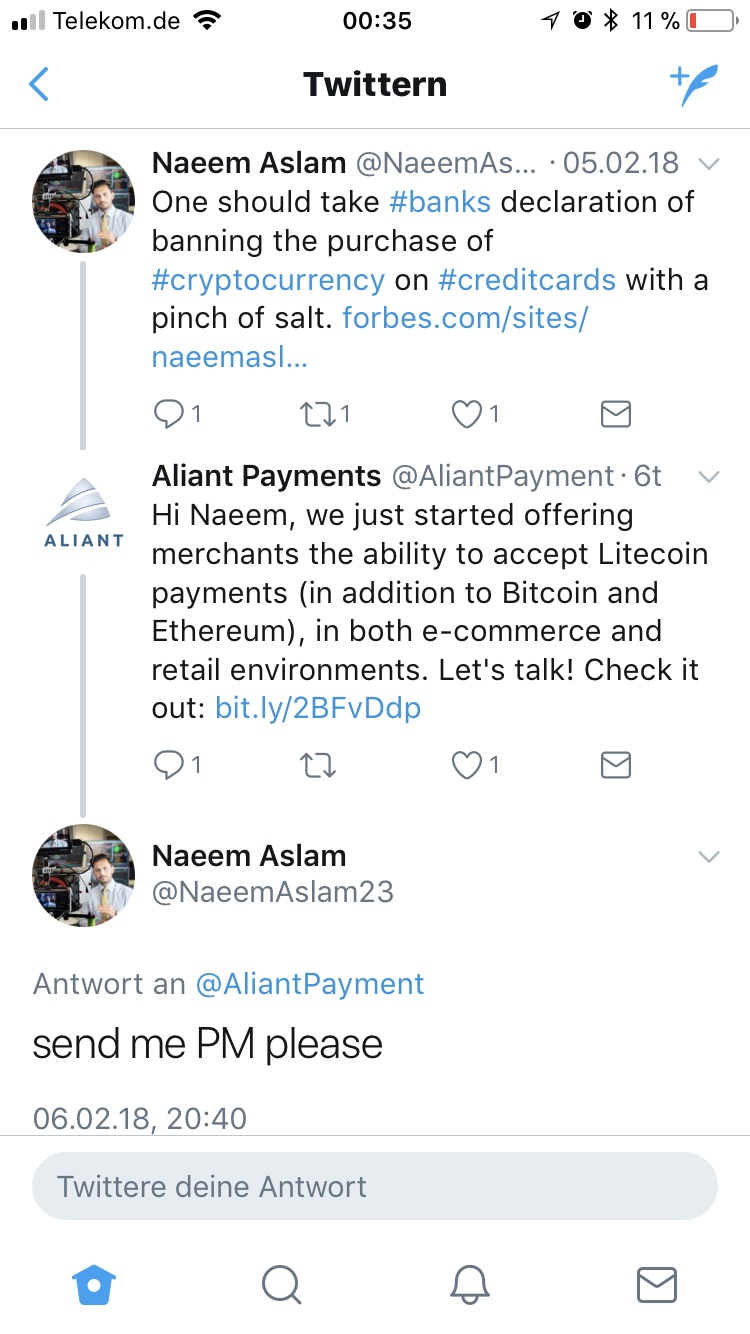Retweet Naeem's cryptocurrency tweet
This screenshot has height=1334, width=750.
coord(317,413)
